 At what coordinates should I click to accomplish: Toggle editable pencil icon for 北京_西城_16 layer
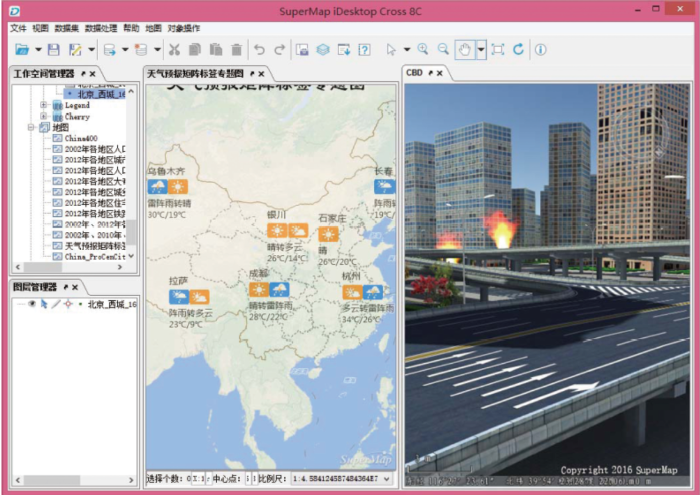(55, 304)
